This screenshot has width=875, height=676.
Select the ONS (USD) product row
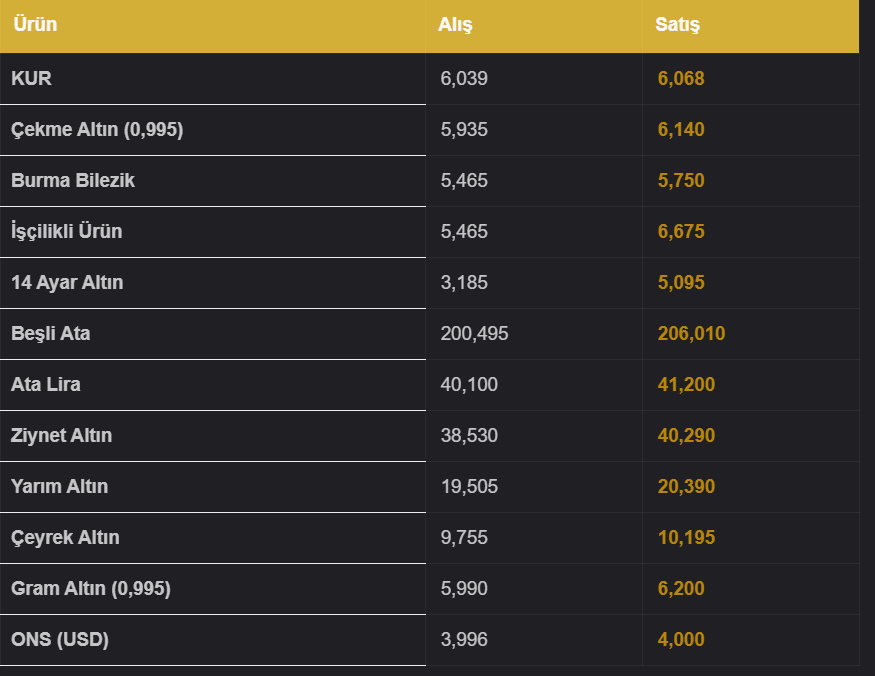(429, 640)
